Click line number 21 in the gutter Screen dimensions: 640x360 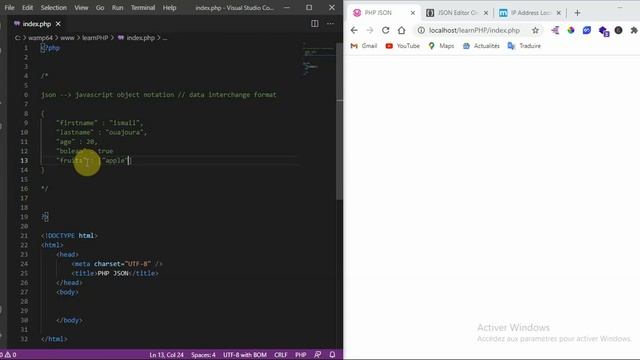point(24,236)
